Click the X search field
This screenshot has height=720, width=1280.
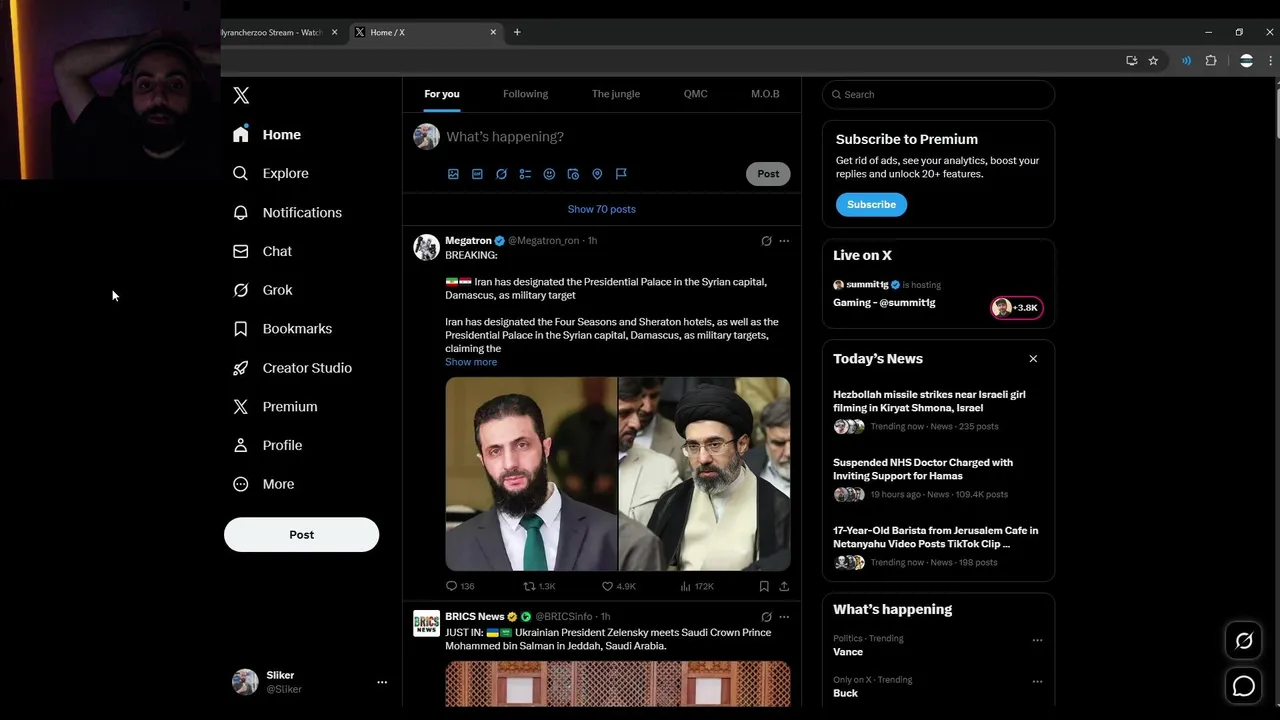coord(938,94)
